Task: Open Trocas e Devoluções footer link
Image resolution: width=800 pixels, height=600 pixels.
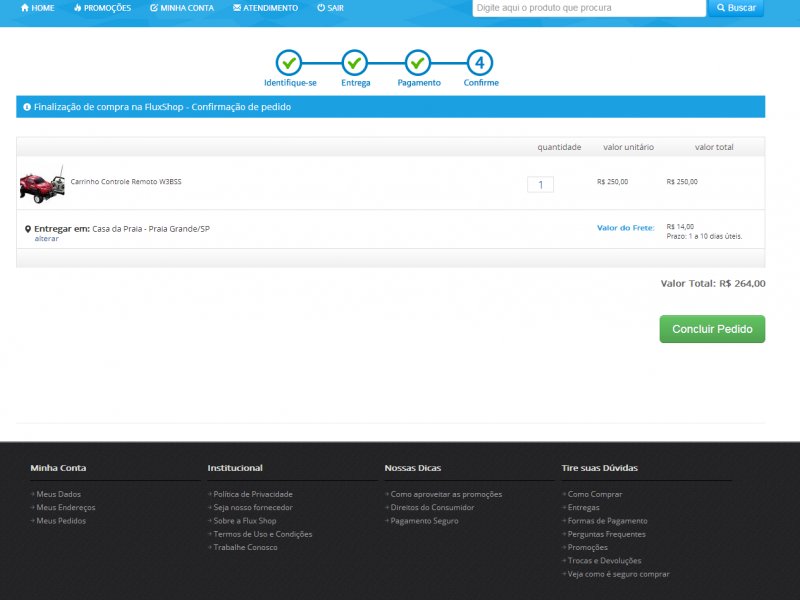Action: (x=605, y=560)
